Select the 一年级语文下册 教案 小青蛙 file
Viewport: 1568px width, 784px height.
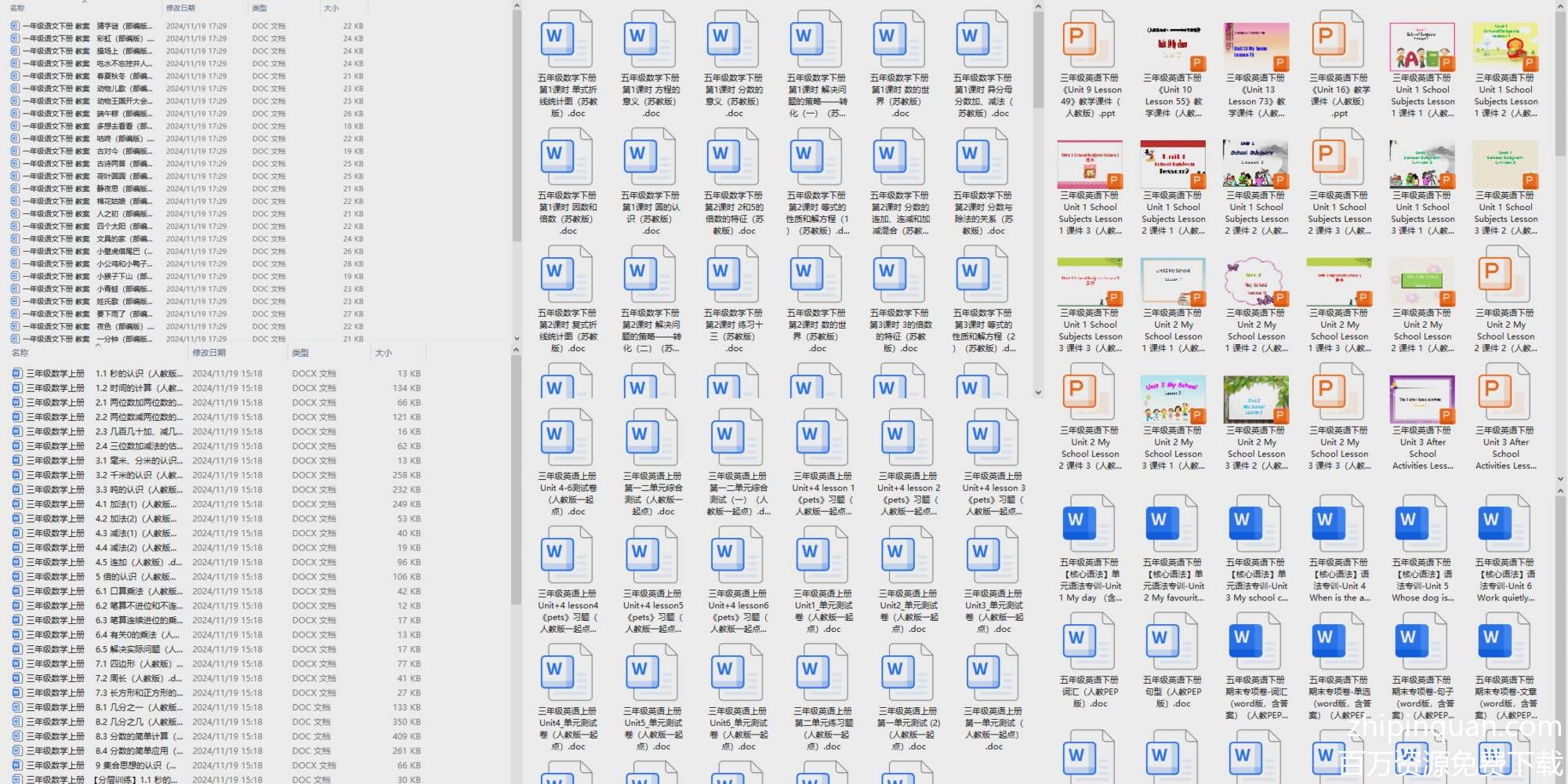click(187, 289)
